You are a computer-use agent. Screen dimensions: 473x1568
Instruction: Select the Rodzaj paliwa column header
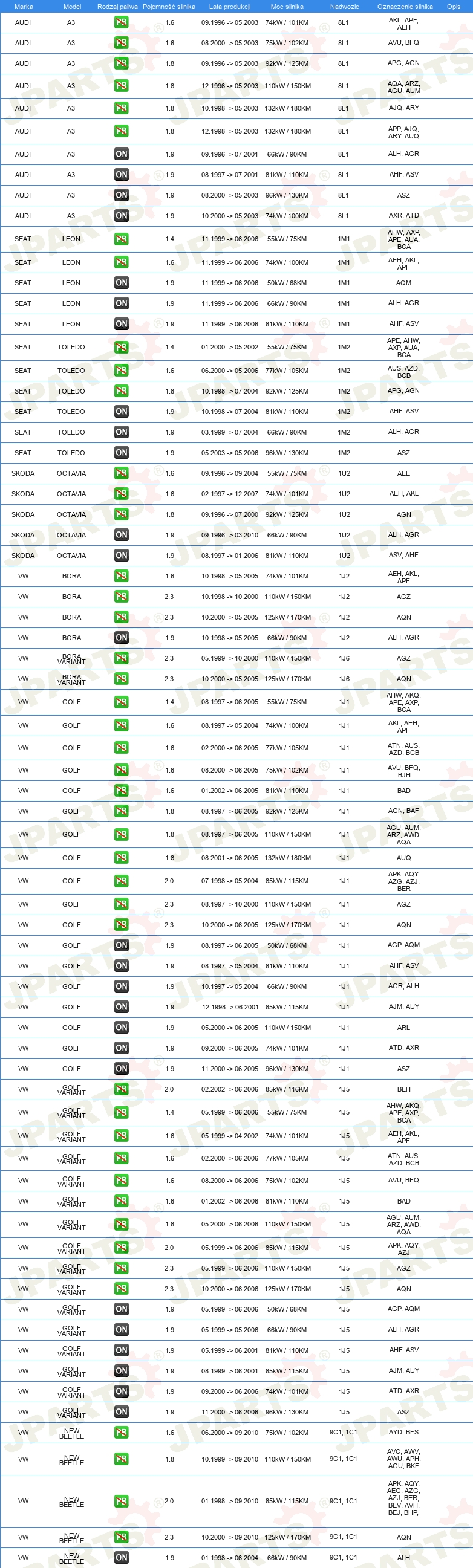pos(117,7)
